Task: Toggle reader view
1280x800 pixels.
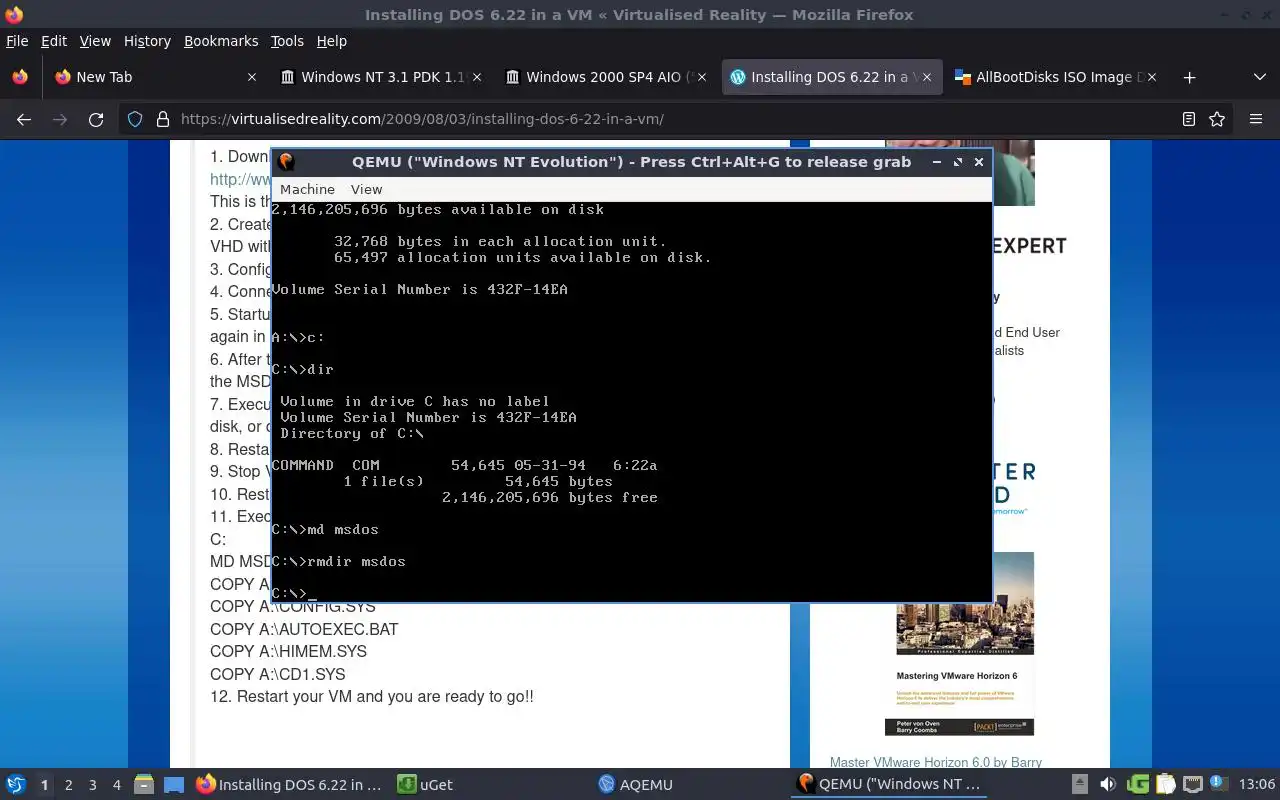Action: pyautogui.click(x=1188, y=119)
